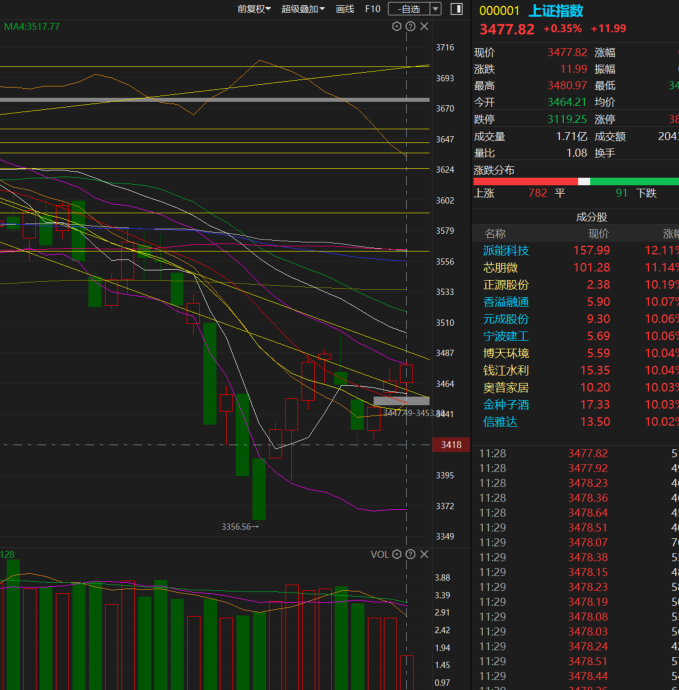679x690 pixels.
Task: Open VOL indicator settings hexagon icon
Action: click(x=396, y=554)
